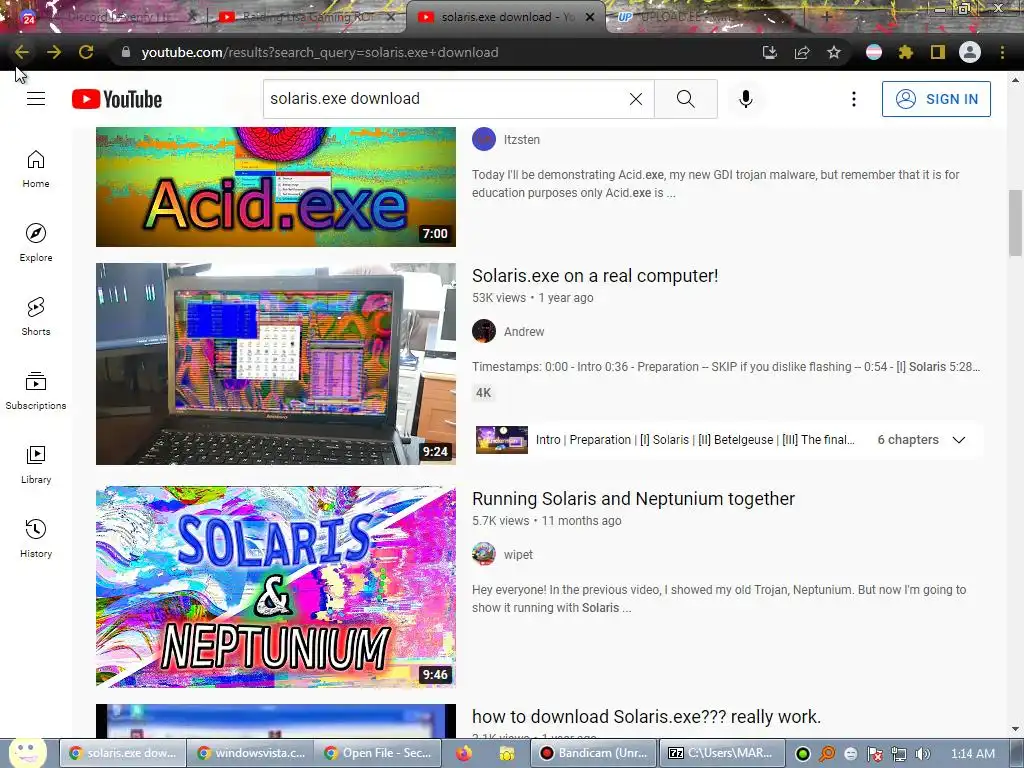Click the volume speaker tray icon
The height and width of the screenshot is (768, 1024).
[x=923, y=754]
